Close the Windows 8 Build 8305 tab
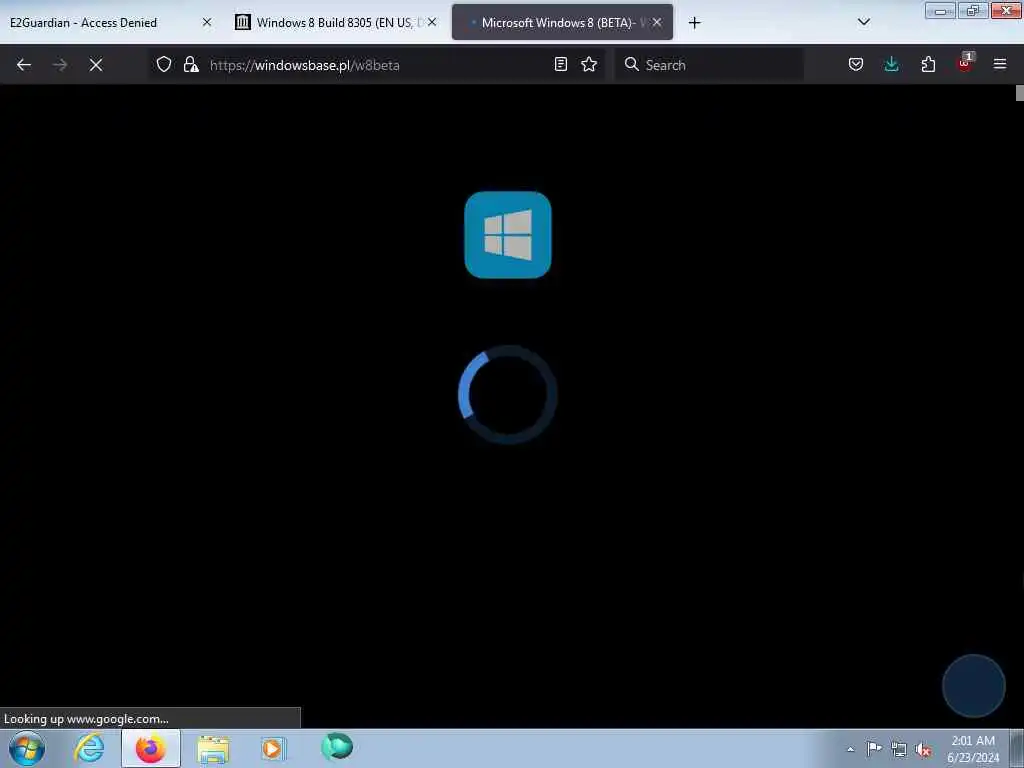 tap(432, 22)
